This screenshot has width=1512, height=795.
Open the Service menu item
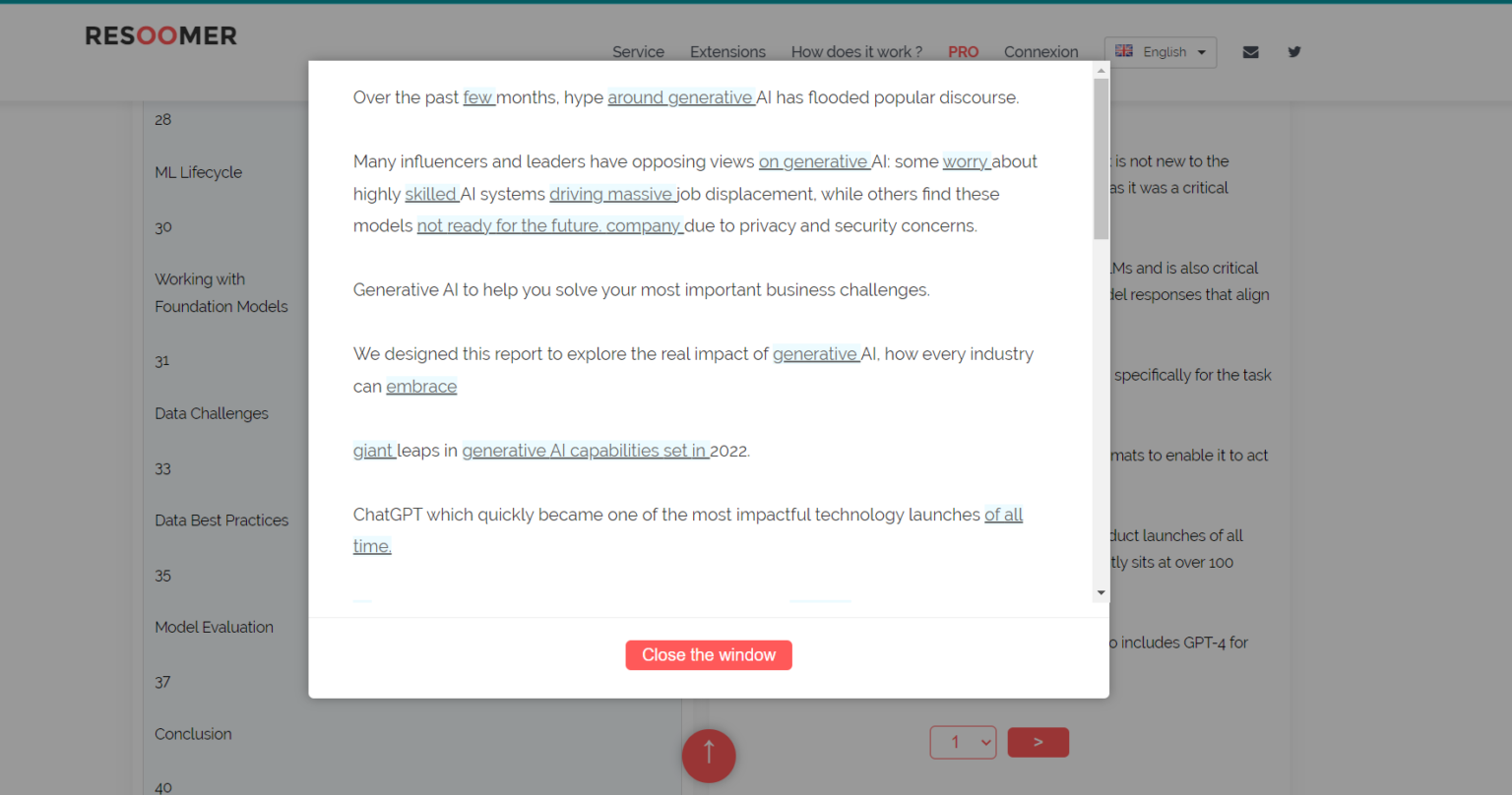coord(638,52)
